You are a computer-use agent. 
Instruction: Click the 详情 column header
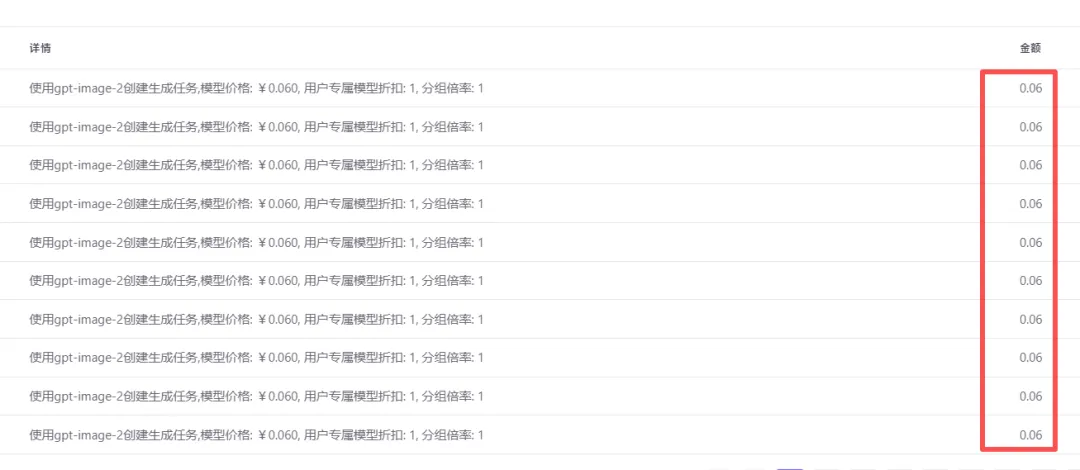(x=39, y=48)
